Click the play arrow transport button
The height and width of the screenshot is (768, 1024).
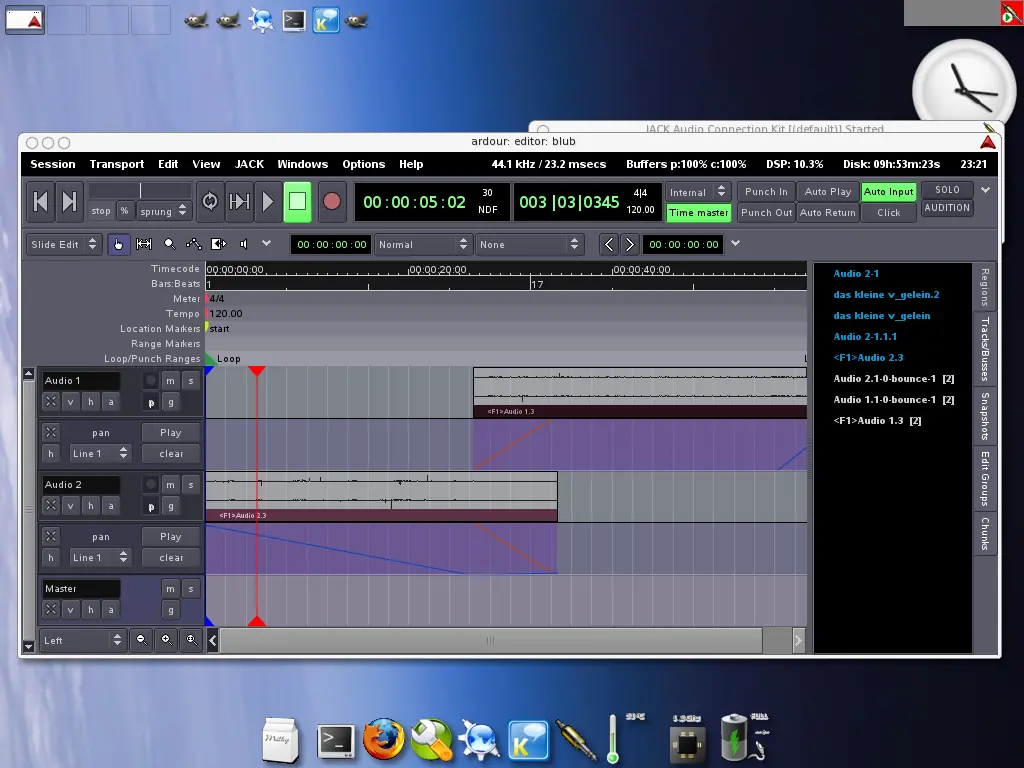click(x=268, y=201)
